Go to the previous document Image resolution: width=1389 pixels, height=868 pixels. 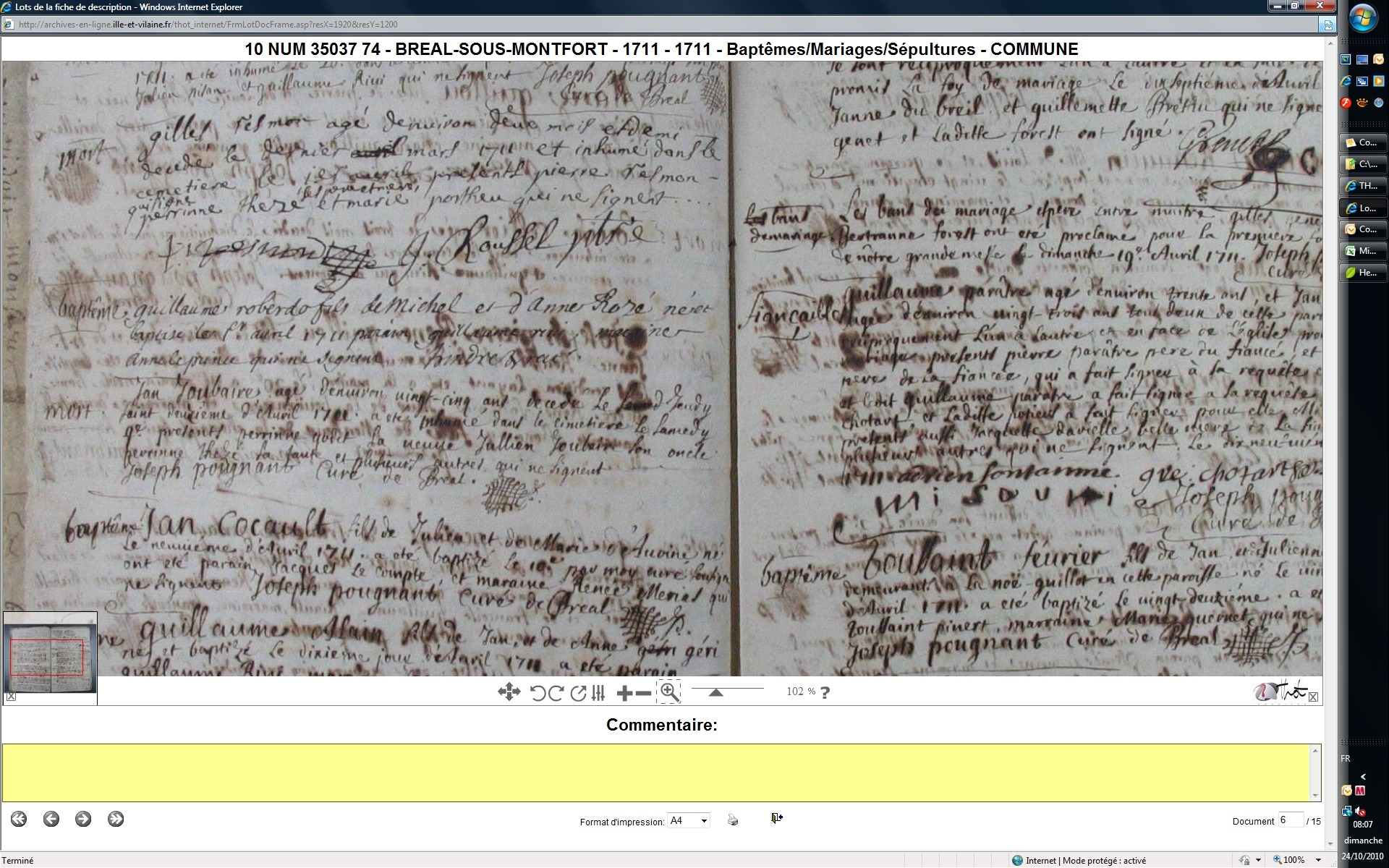tap(51, 819)
